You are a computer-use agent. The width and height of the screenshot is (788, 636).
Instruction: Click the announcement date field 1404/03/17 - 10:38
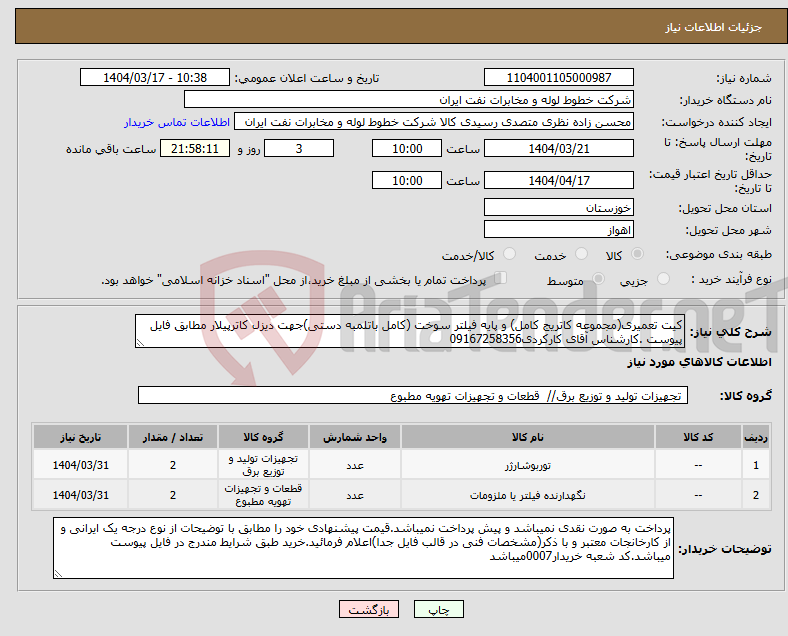point(155,77)
